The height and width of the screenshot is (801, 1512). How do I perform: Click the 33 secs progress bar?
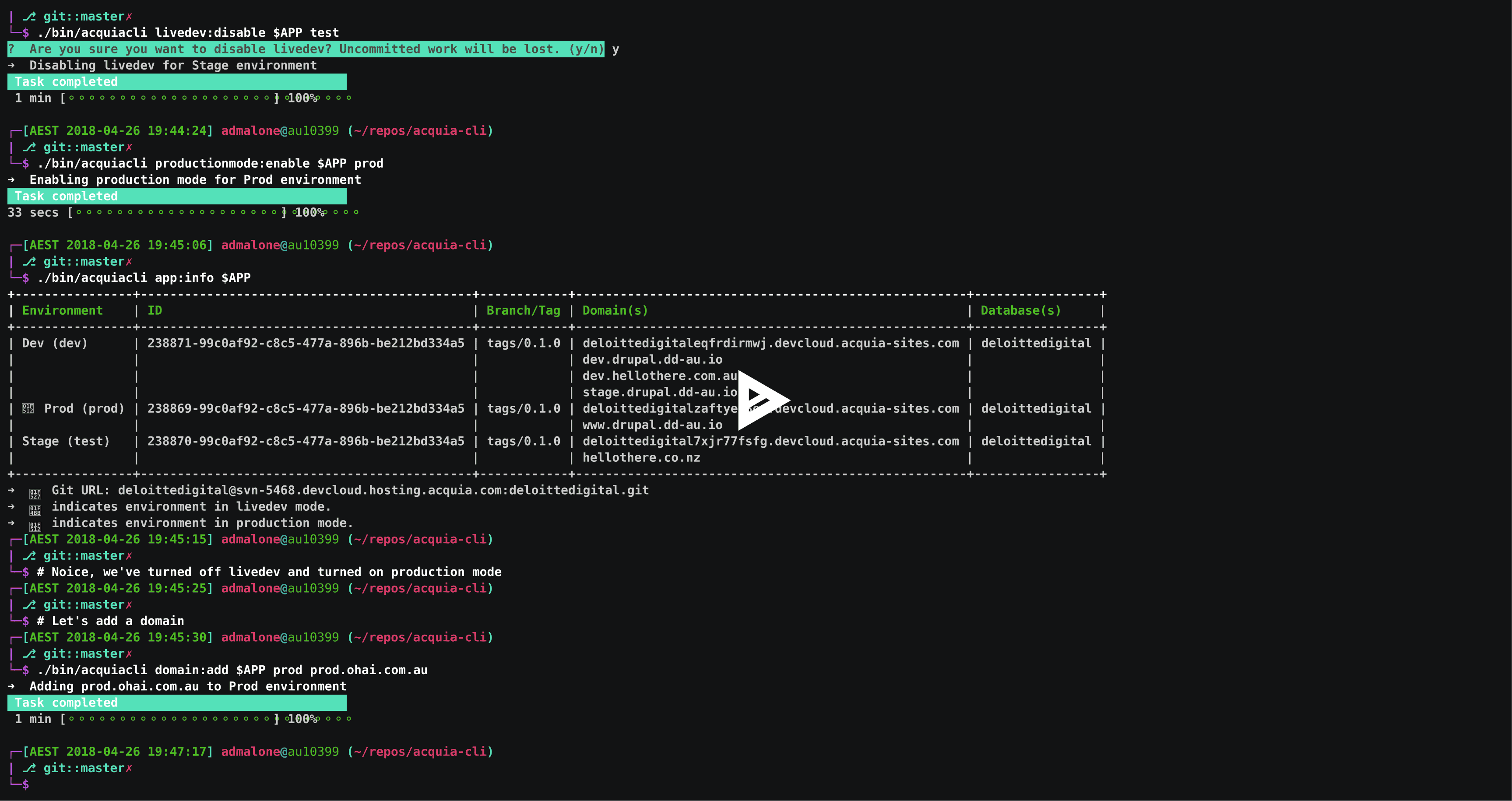click(183, 212)
